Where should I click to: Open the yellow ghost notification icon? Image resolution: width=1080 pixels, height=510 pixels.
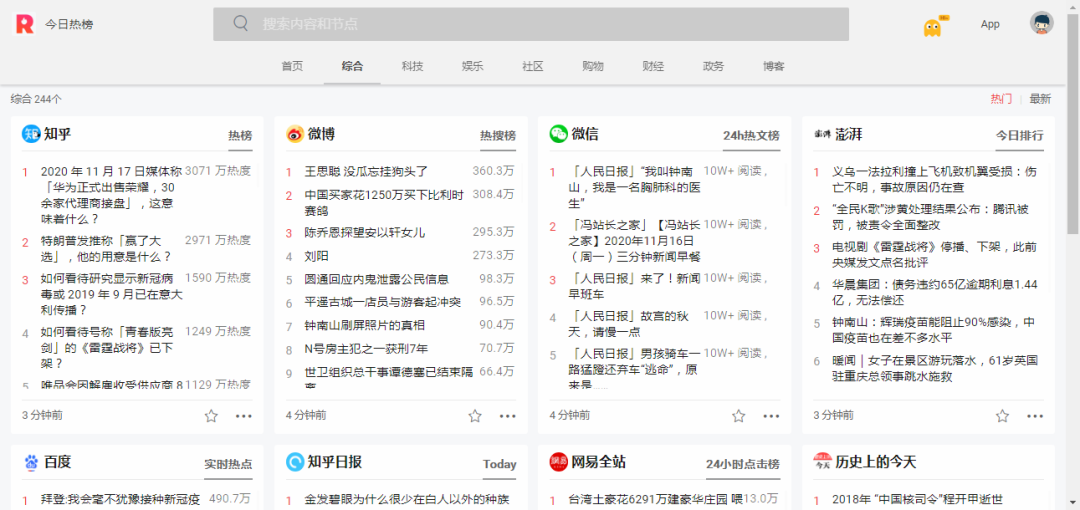(933, 27)
